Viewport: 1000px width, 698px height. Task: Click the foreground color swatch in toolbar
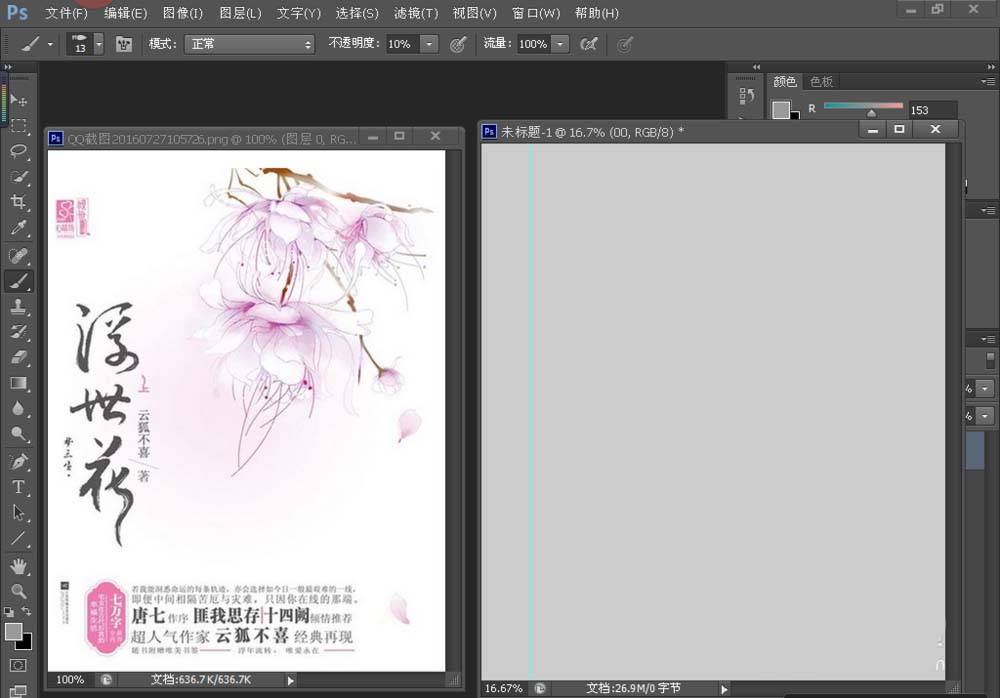point(13,631)
